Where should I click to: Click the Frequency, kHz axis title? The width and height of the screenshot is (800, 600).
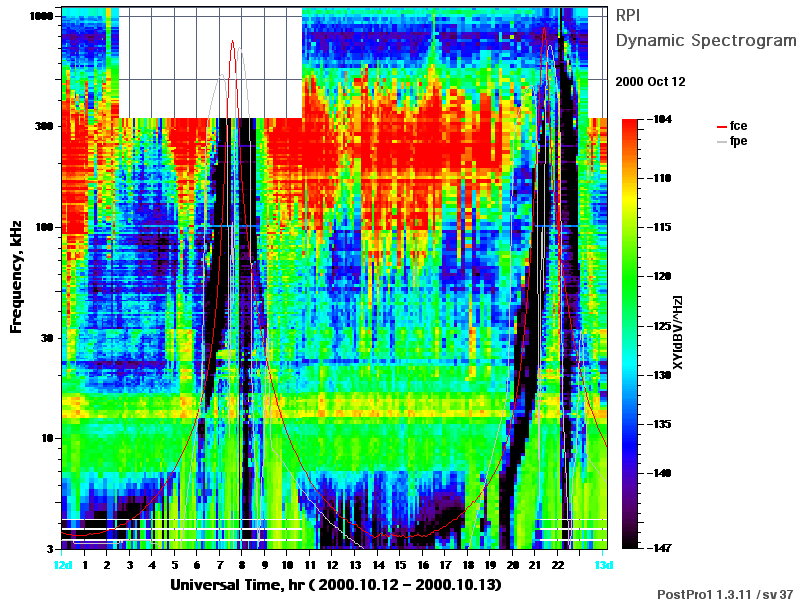tap(16, 277)
